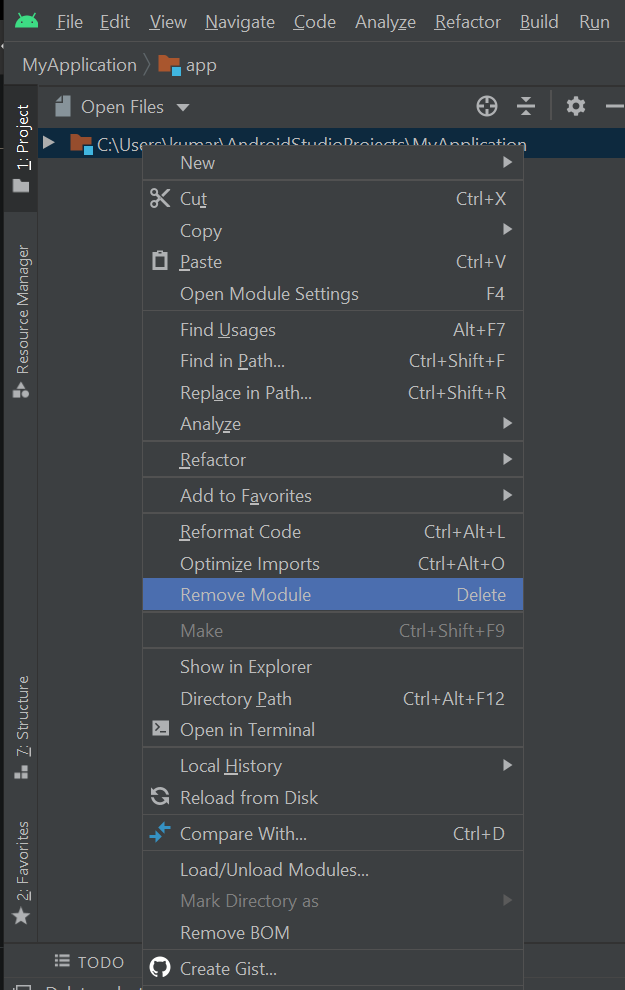Choose Open in Terminal

[247, 730]
